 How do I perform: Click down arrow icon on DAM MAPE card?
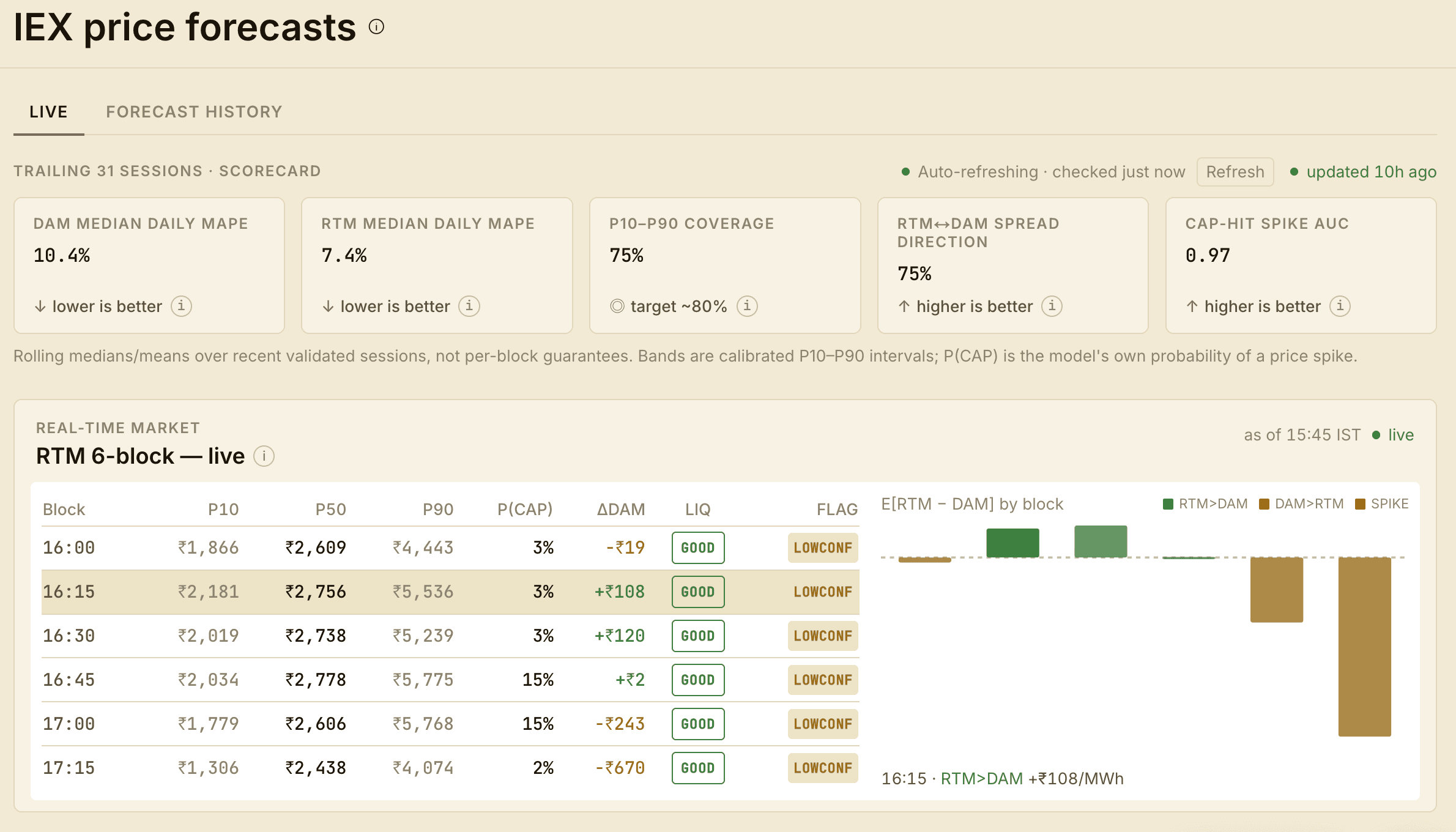[40, 306]
